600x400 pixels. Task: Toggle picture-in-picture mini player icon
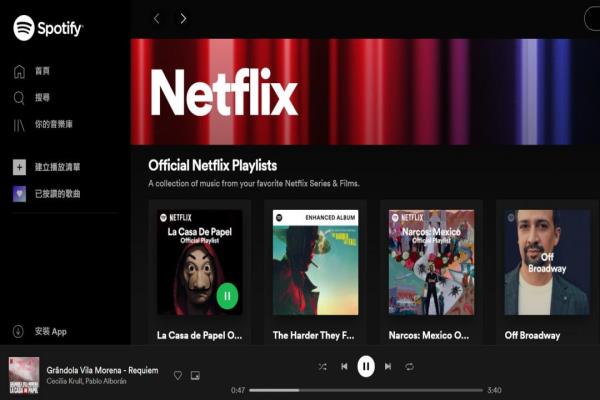pos(195,375)
